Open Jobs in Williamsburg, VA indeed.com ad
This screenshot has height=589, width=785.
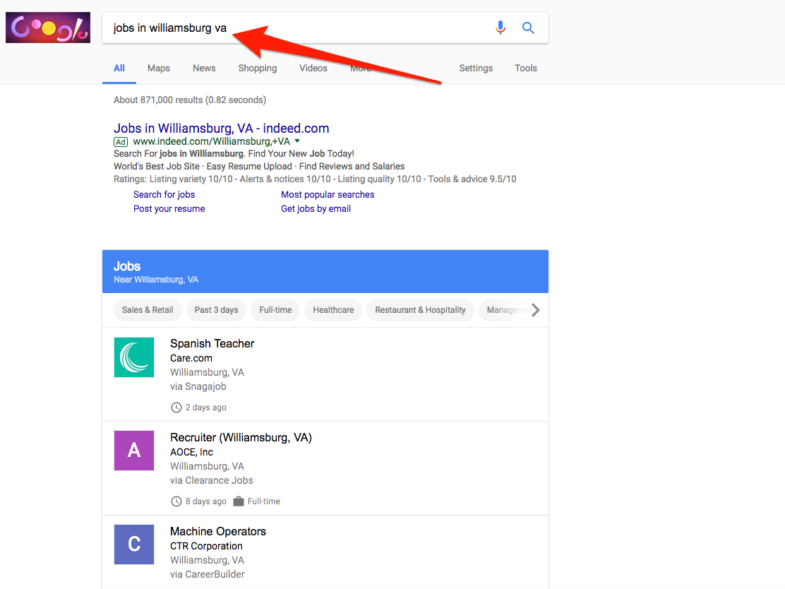coord(221,128)
